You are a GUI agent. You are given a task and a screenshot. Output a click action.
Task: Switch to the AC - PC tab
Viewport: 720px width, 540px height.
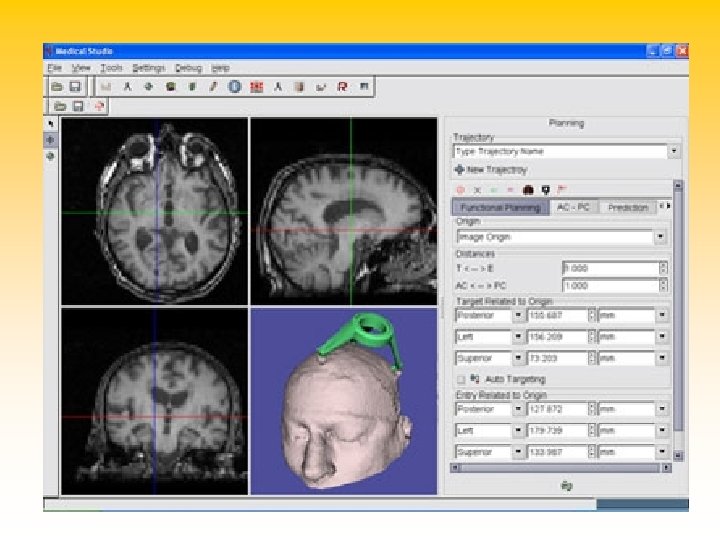click(573, 207)
